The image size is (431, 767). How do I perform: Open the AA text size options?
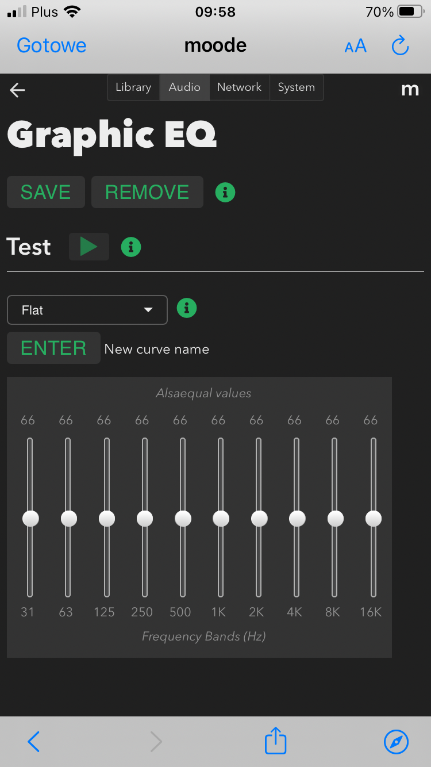[355, 46]
